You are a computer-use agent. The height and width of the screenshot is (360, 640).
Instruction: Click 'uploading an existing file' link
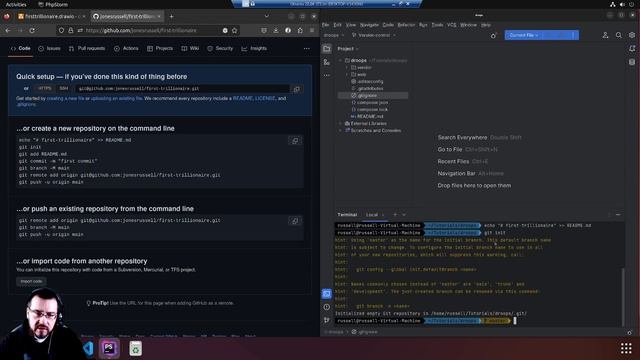pos(117,98)
